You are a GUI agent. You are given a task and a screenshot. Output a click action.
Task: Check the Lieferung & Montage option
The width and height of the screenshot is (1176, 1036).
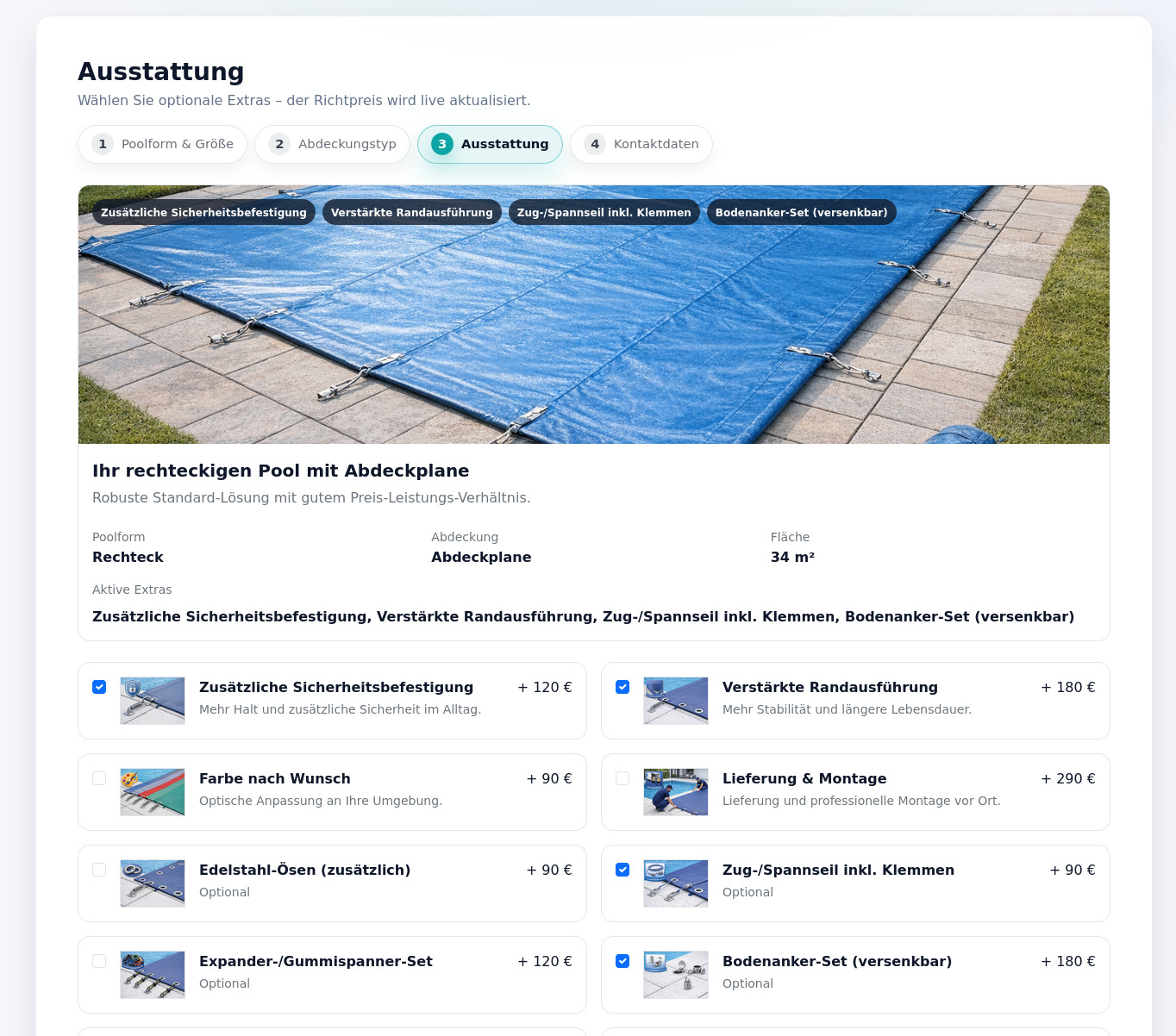(x=622, y=778)
